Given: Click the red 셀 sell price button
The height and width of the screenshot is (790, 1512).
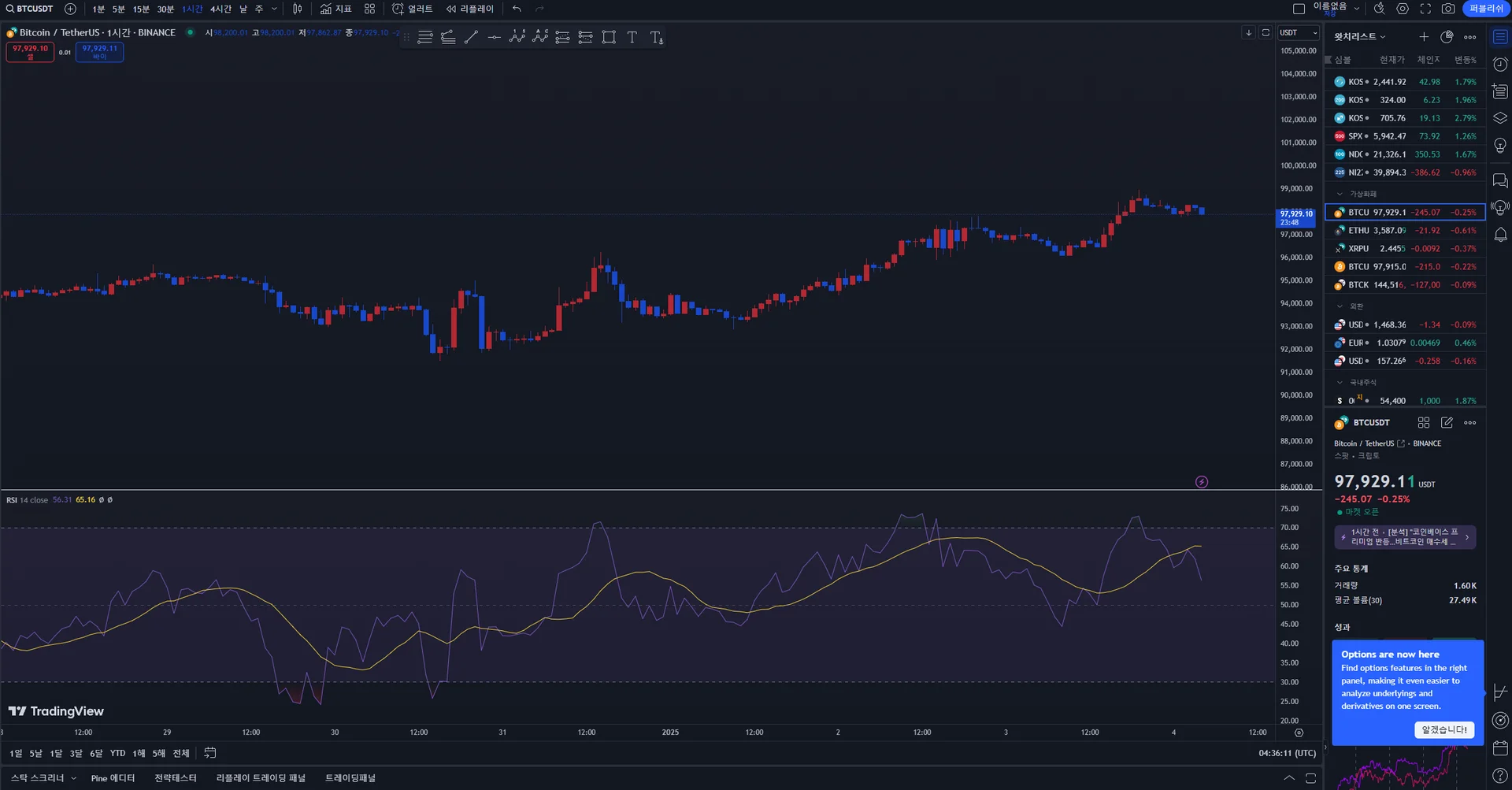Looking at the screenshot, I should coord(30,52).
